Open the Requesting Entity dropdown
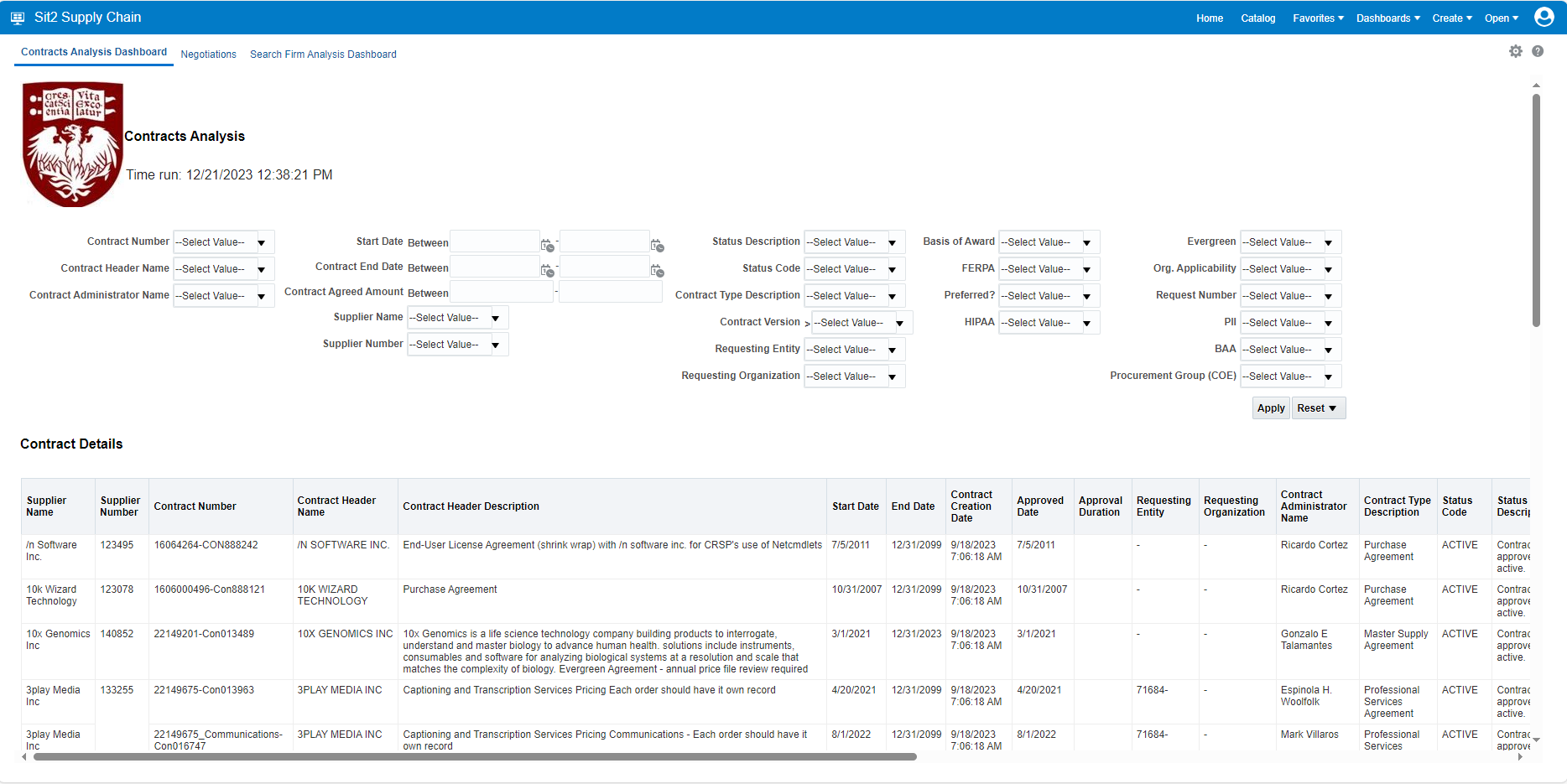The image size is (1567, 784). [x=893, y=350]
